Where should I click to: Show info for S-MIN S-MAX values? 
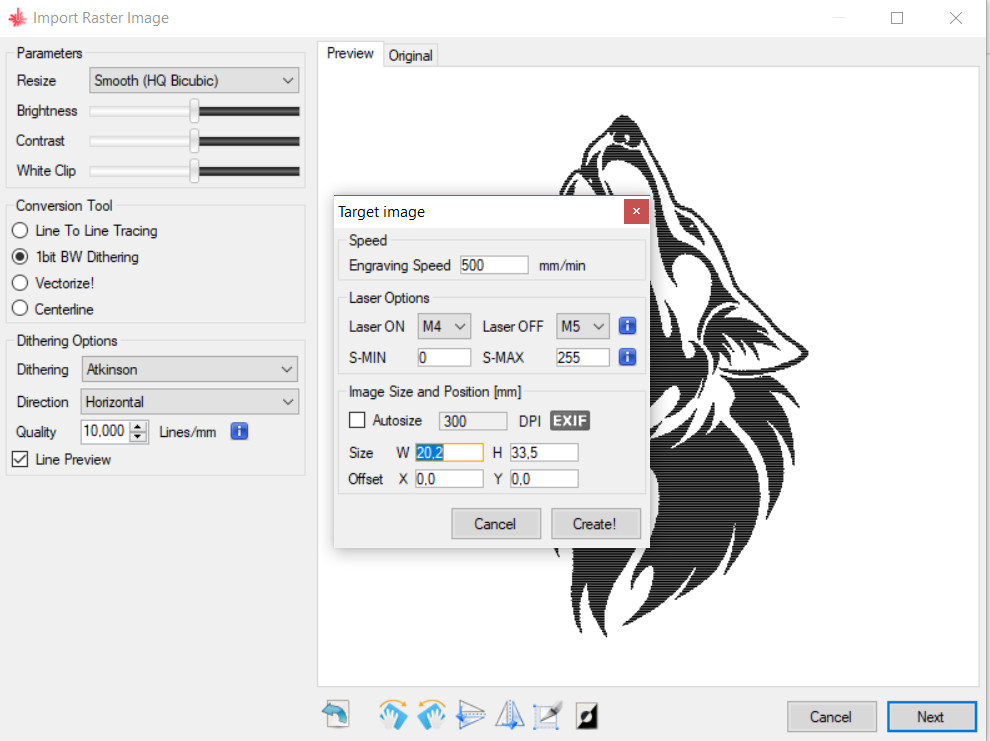[627, 357]
